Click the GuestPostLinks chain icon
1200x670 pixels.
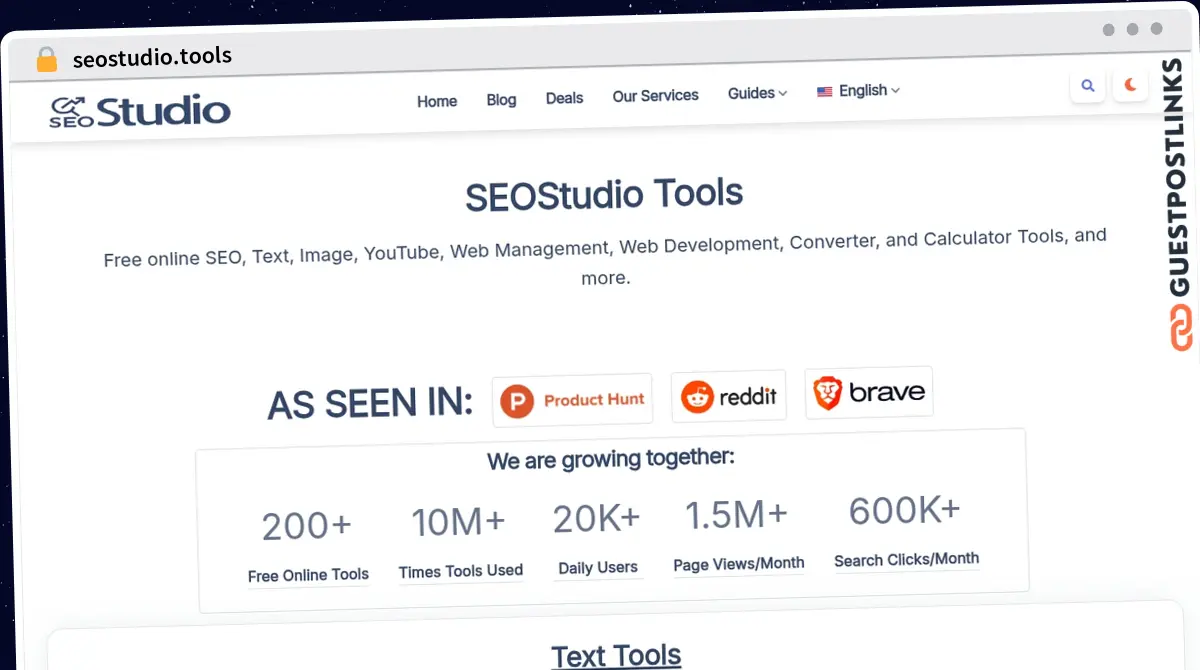[x=1180, y=329]
